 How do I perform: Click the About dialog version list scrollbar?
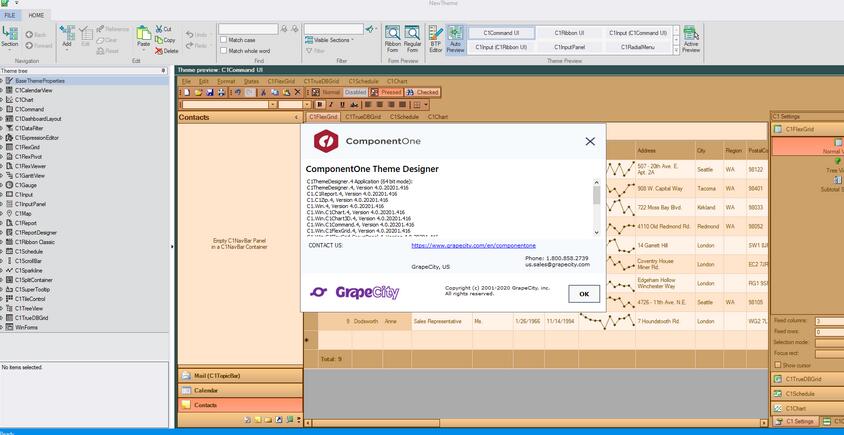coord(596,207)
